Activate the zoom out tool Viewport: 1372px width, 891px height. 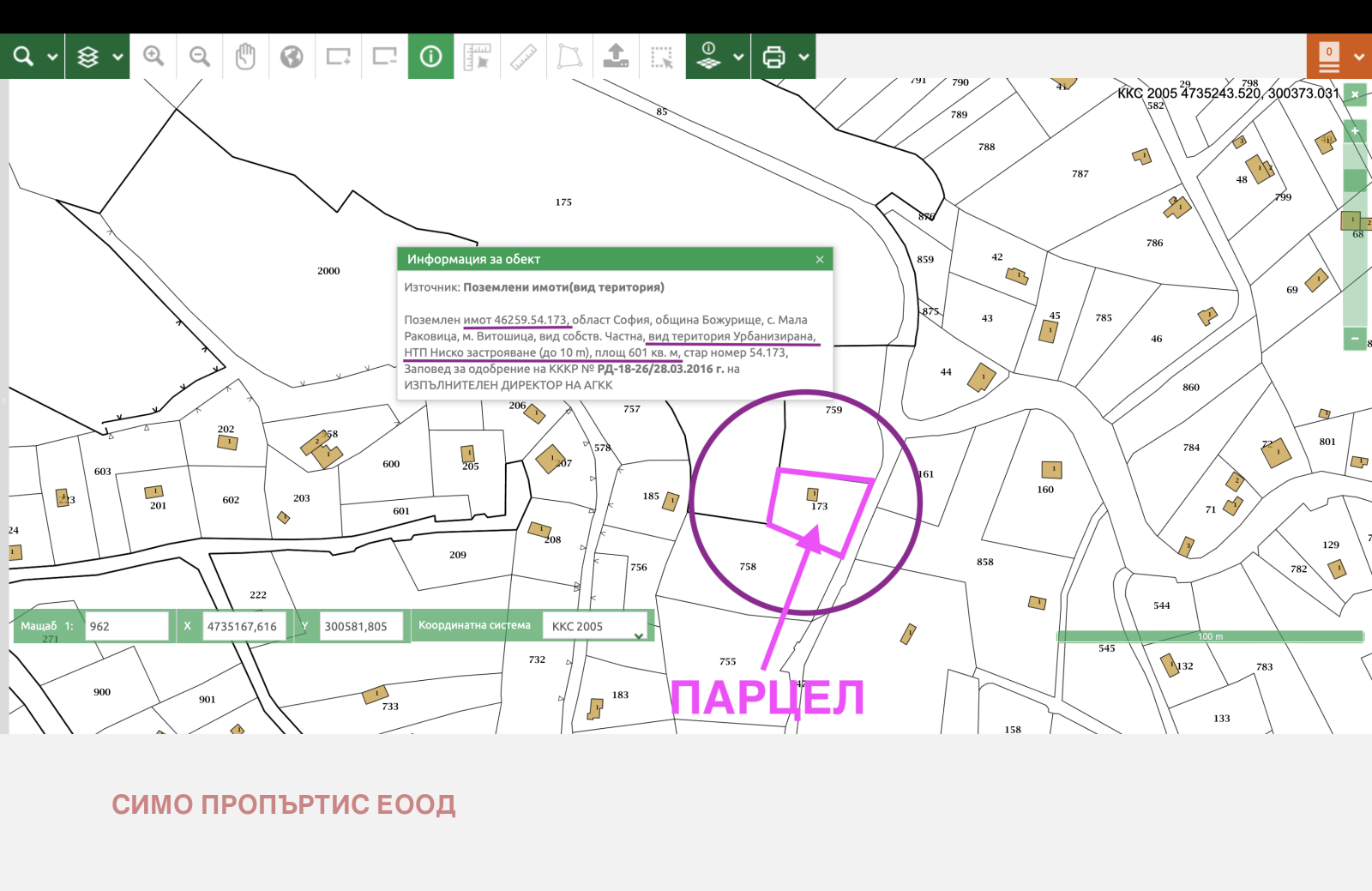point(200,56)
